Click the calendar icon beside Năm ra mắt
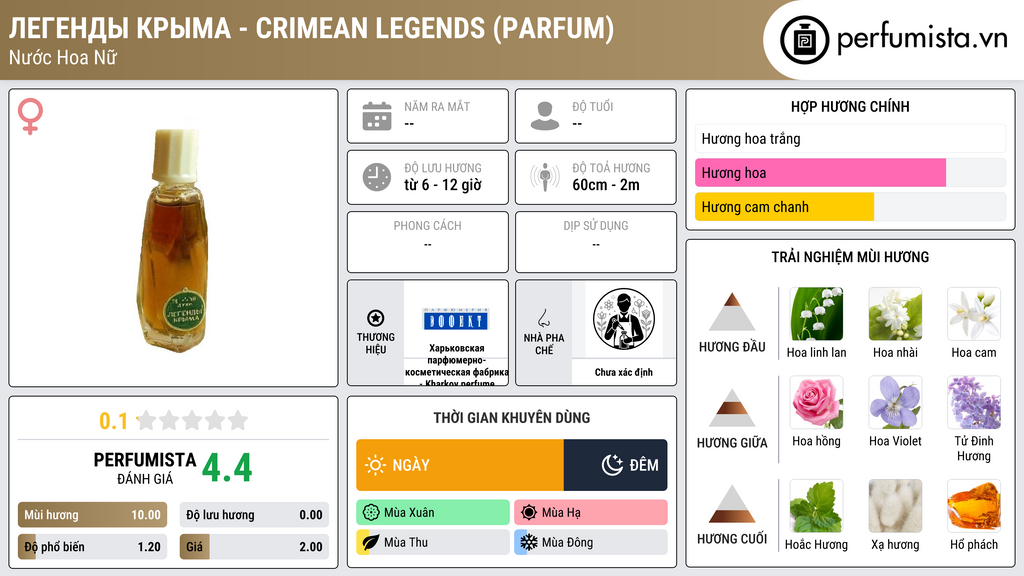1024x576 pixels. point(377,116)
